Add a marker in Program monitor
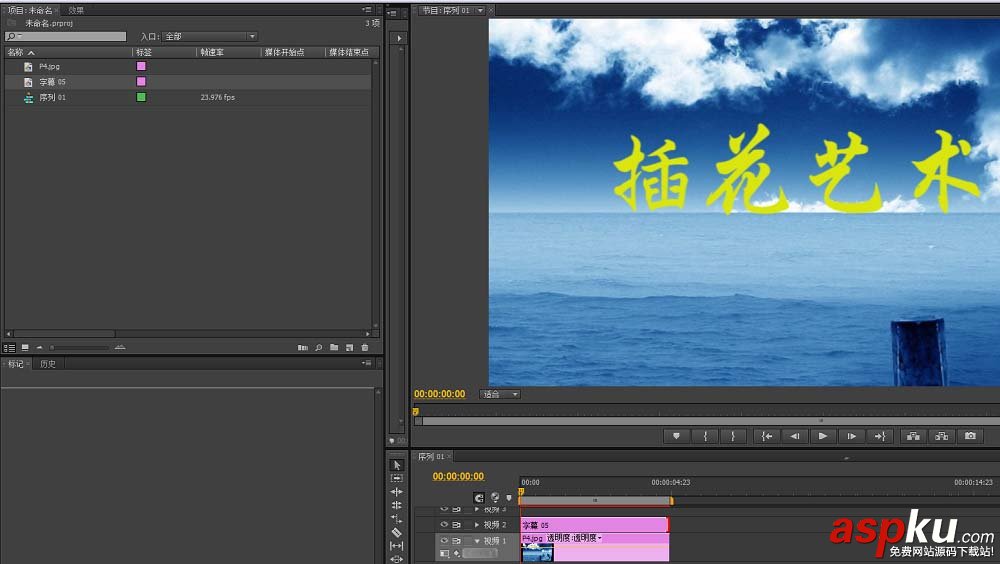1000x564 pixels. click(x=676, y=436)
